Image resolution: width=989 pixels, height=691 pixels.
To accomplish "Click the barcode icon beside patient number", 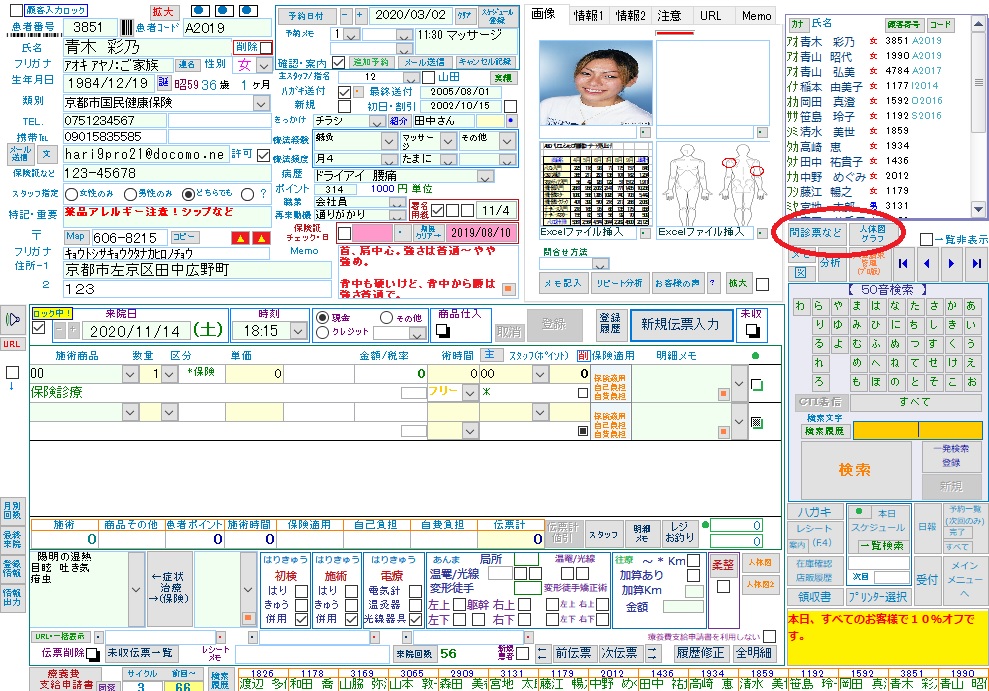I will point(127,28).
